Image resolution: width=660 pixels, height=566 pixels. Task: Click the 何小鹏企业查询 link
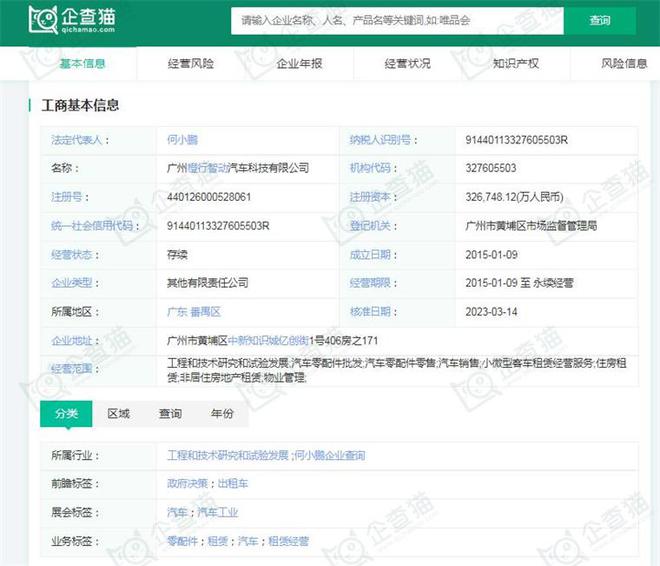[x=330, y=455]
